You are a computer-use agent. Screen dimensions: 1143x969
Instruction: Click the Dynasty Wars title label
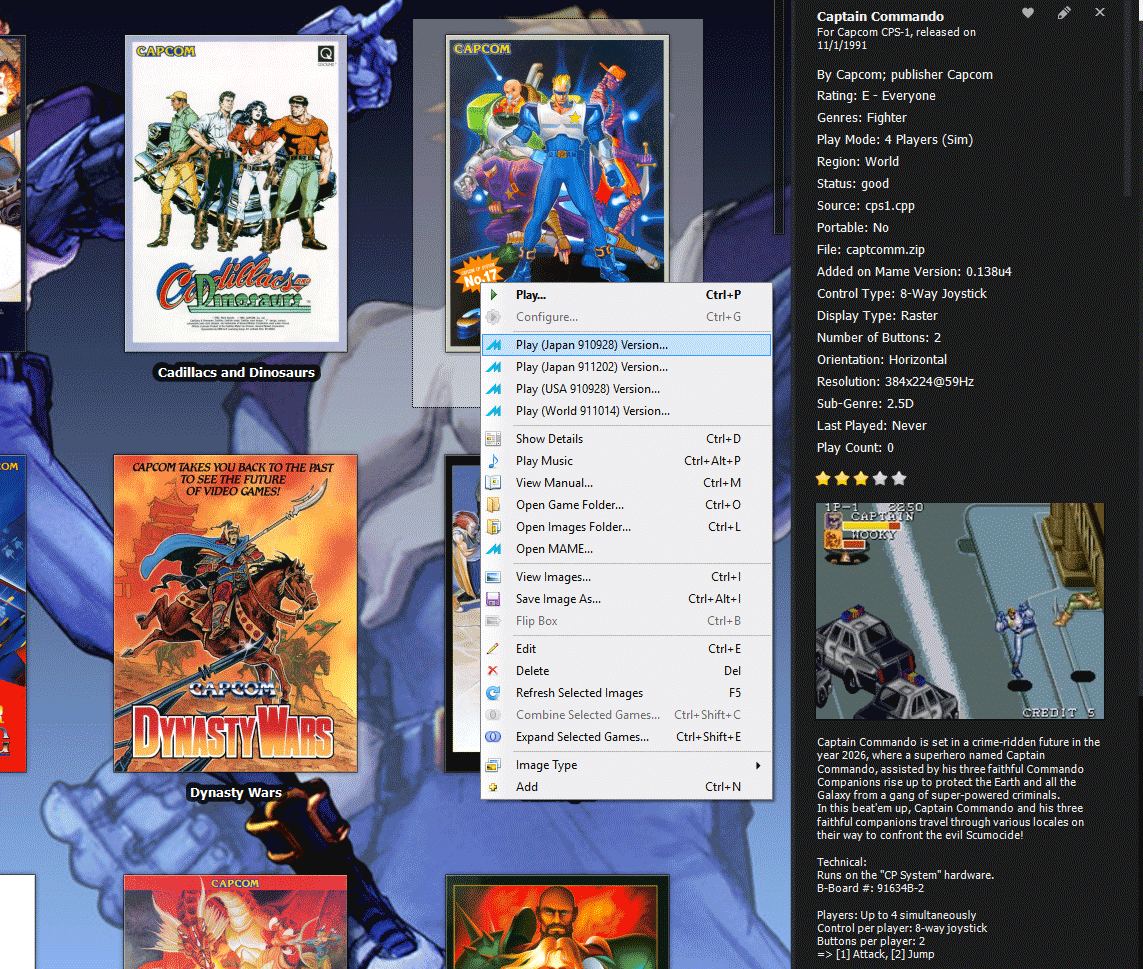tap(235, 793)
